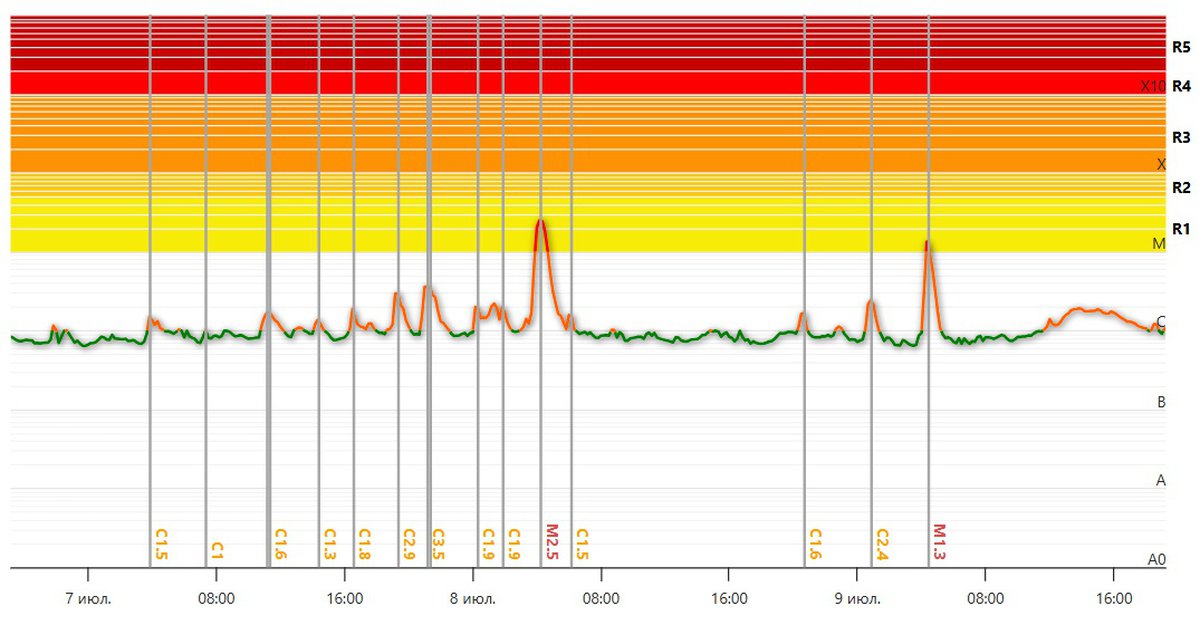
Task: Click the peak of the M1.3 flare spike
Action: 927,241
